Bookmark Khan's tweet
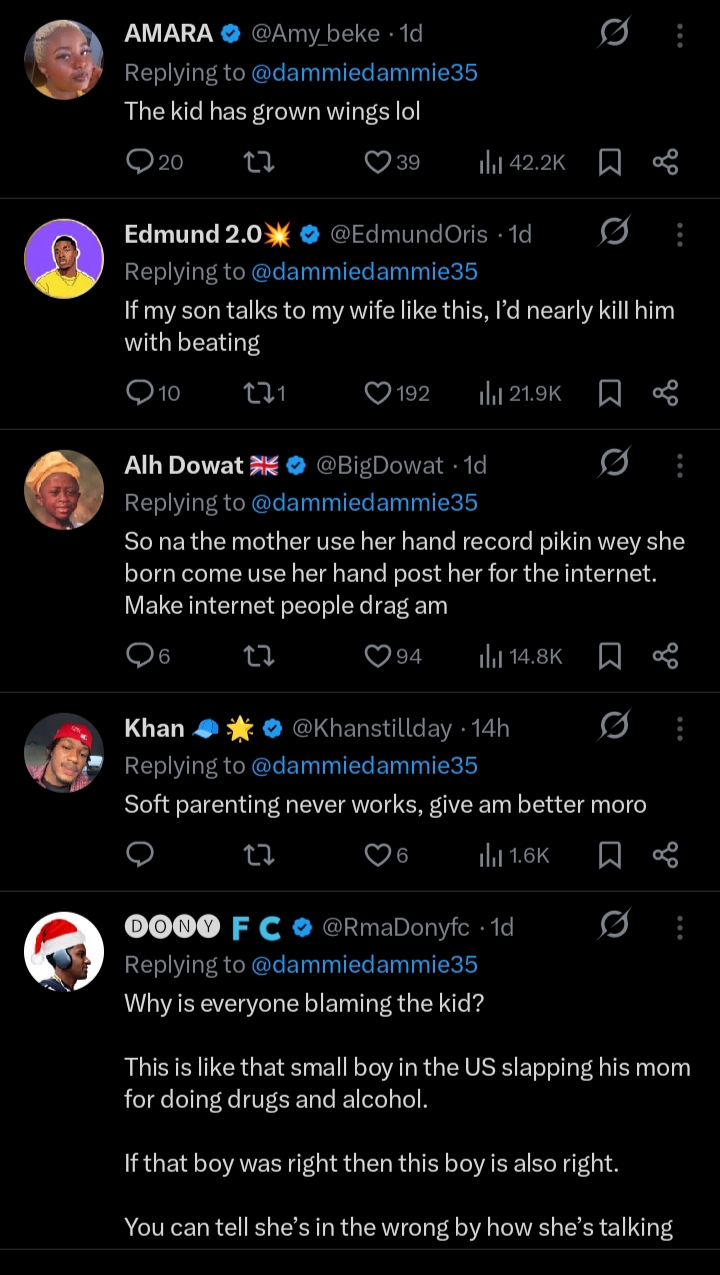The width and height of the screenshot is (720, 1275). coord(609,855)
